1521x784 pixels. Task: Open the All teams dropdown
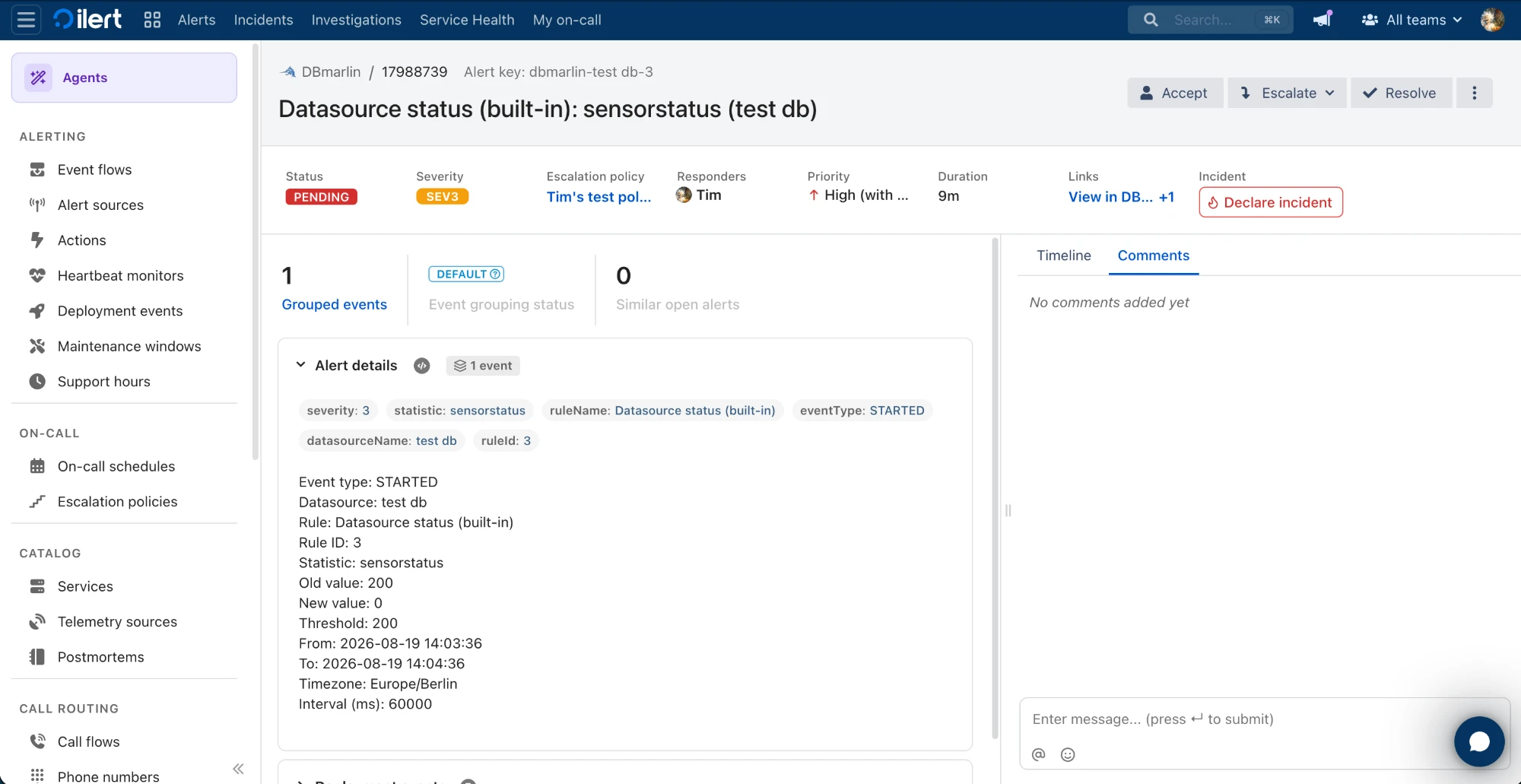(x=1411, y=20)
